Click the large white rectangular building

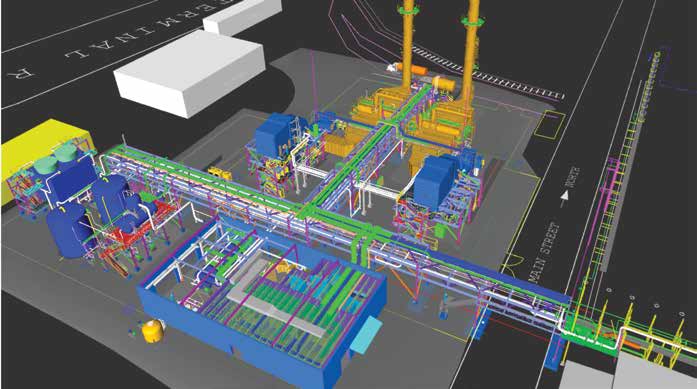(189, 72)
